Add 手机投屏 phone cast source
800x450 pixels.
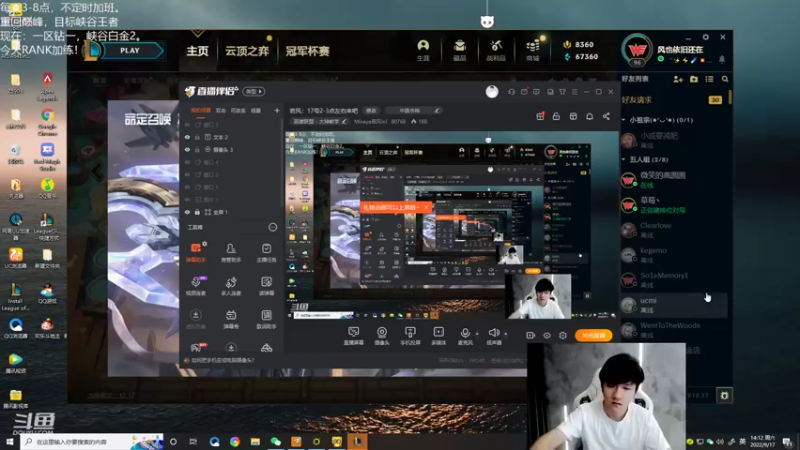pyautogui.click(x=410, y=336)
